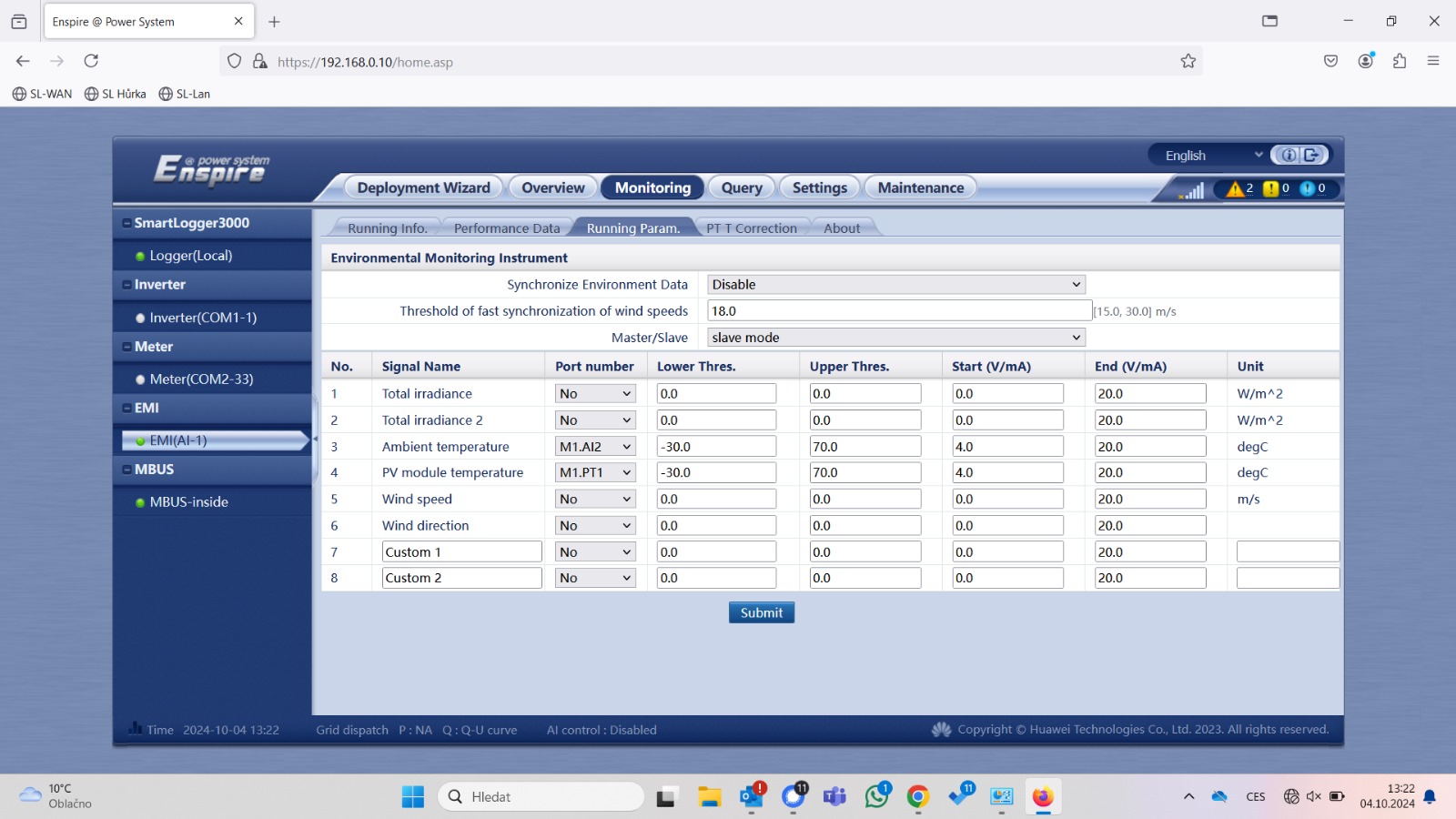Viewport: 1456px width, 819px height.
Task: Open OneDrive tray icon
Action: point(1219,796)
